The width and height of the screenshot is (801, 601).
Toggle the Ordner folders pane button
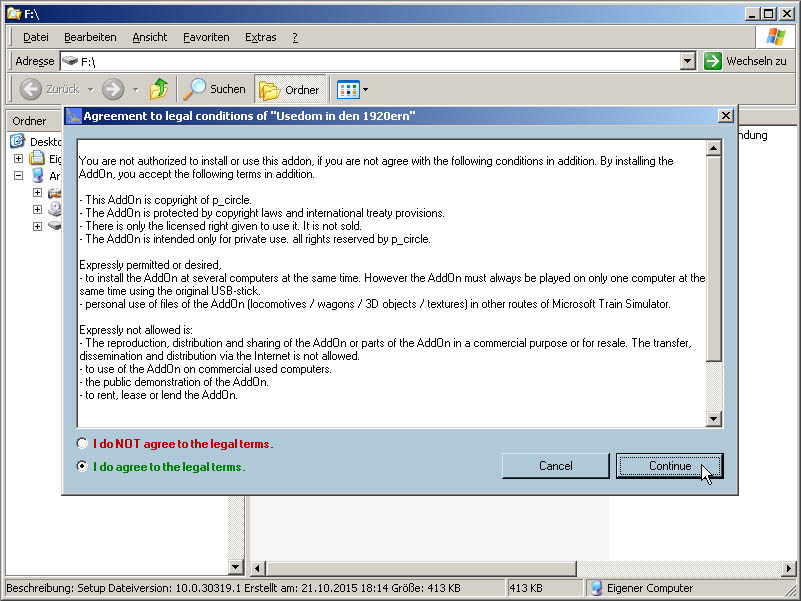pyautogui.click(x=289, y=89)
